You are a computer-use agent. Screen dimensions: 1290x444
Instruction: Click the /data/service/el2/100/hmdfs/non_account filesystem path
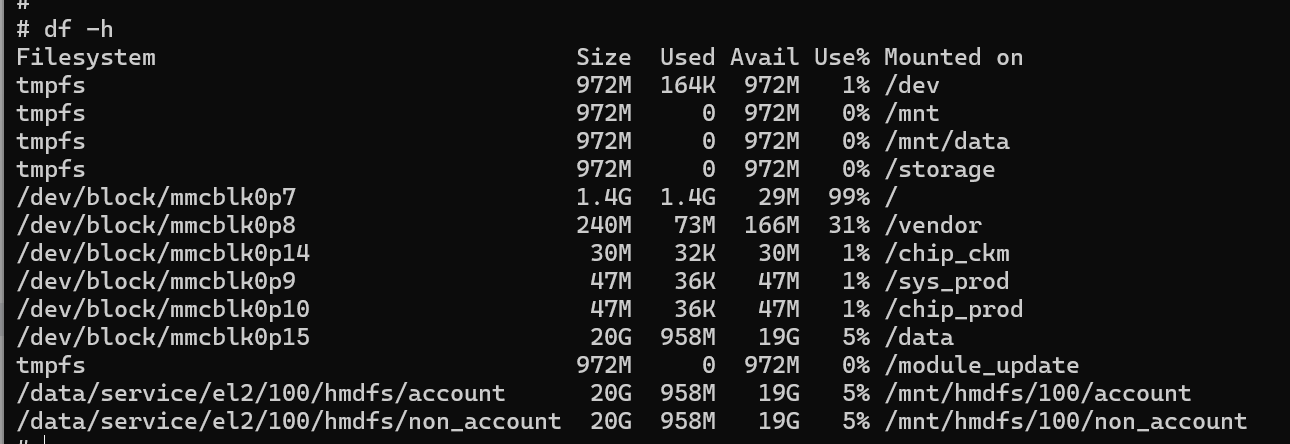[x=288, y=421]
